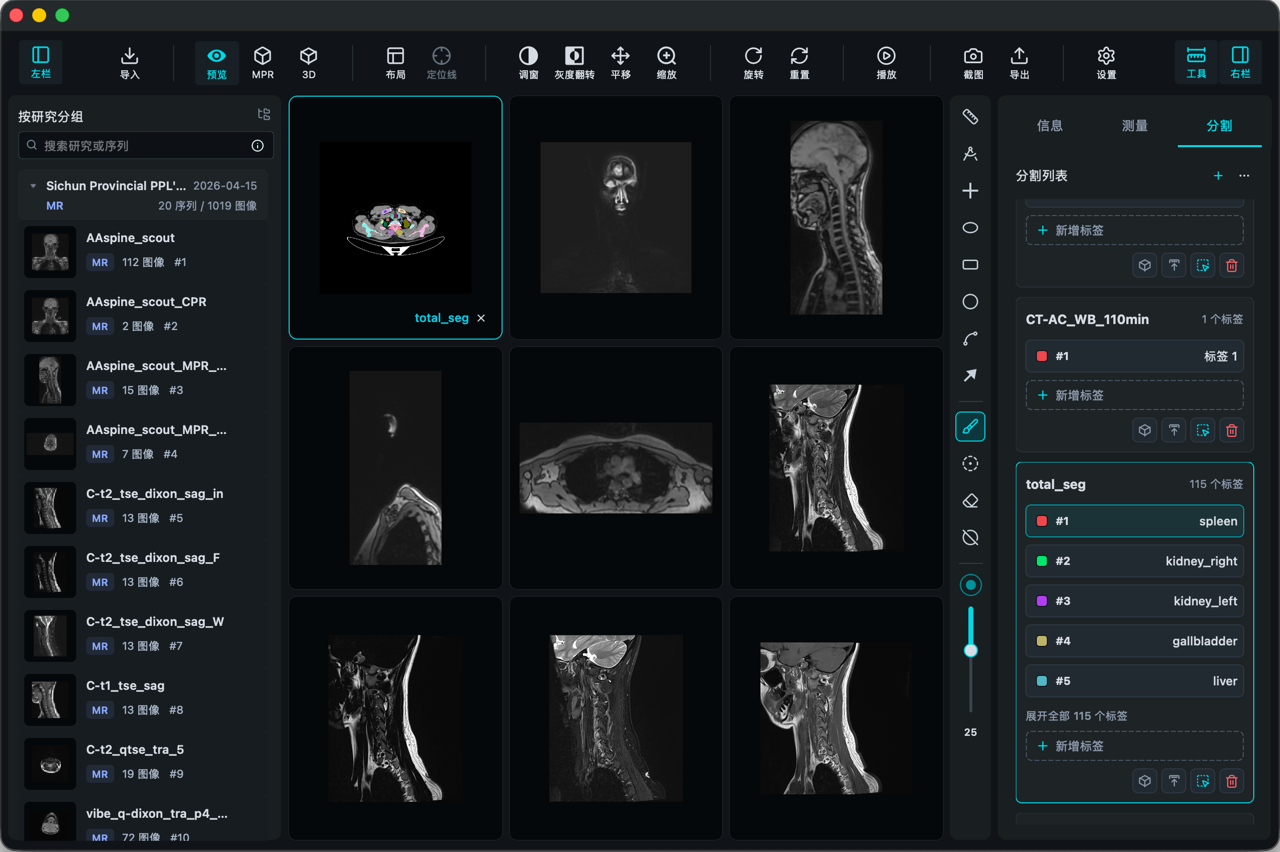Open the 导入 import tool
The height and width of the screenshot is (852, 1280).
point(130,62)
